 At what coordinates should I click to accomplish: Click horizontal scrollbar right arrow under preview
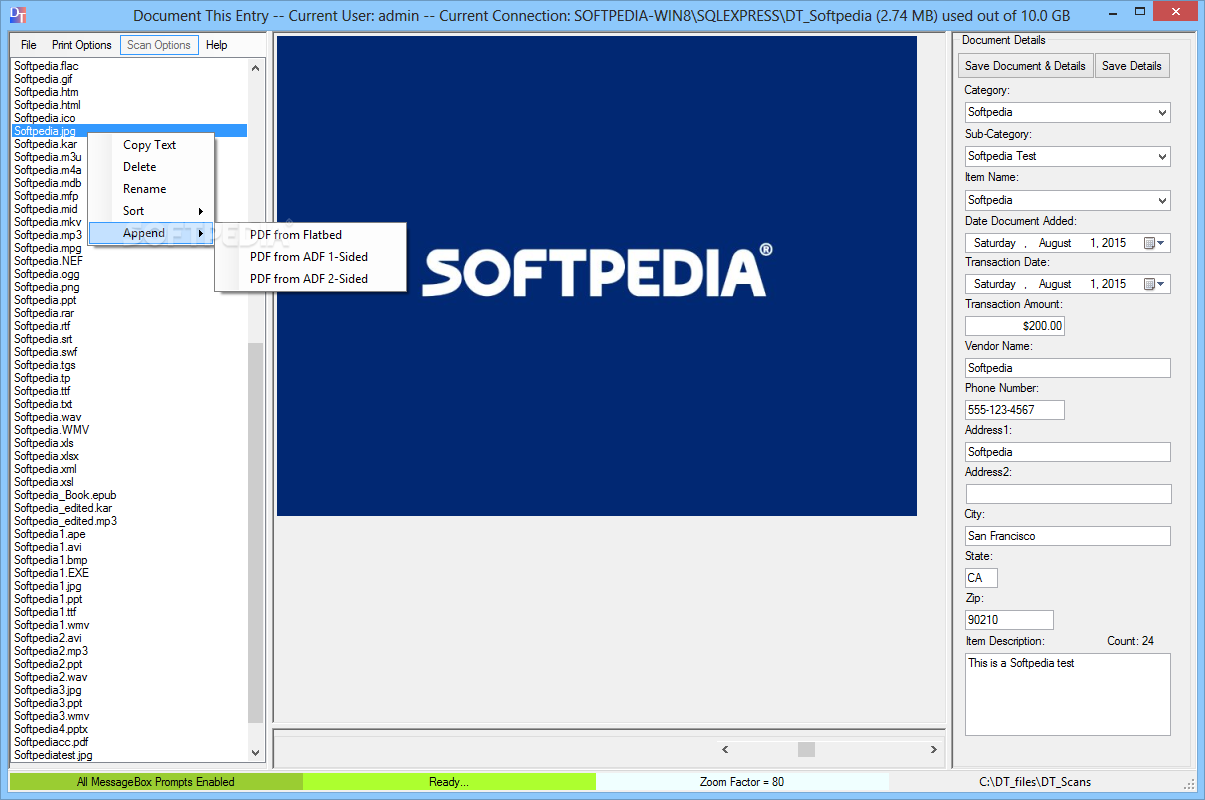pos(934,749)
